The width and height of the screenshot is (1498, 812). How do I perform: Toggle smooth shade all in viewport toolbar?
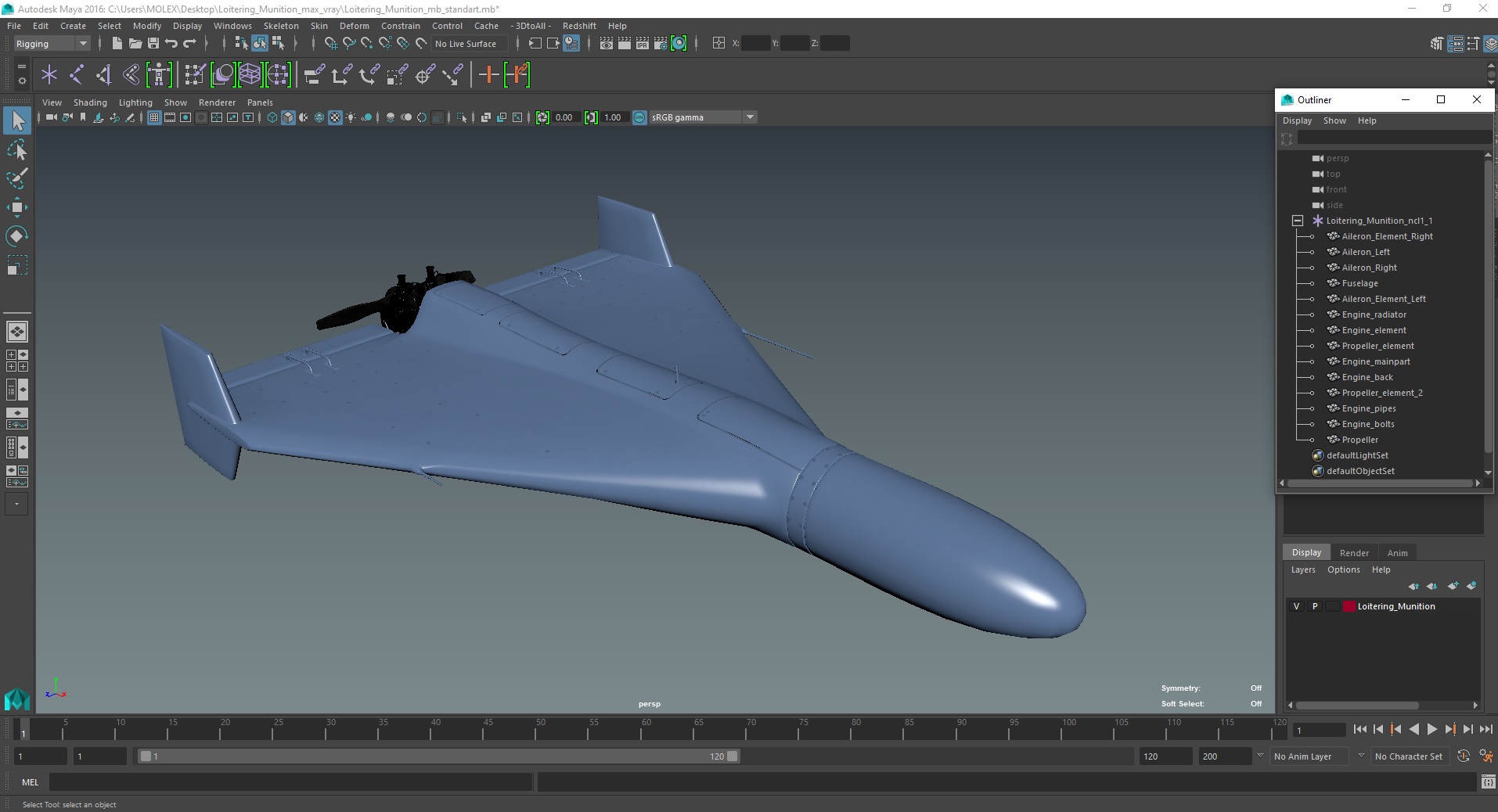pos(288,117)
